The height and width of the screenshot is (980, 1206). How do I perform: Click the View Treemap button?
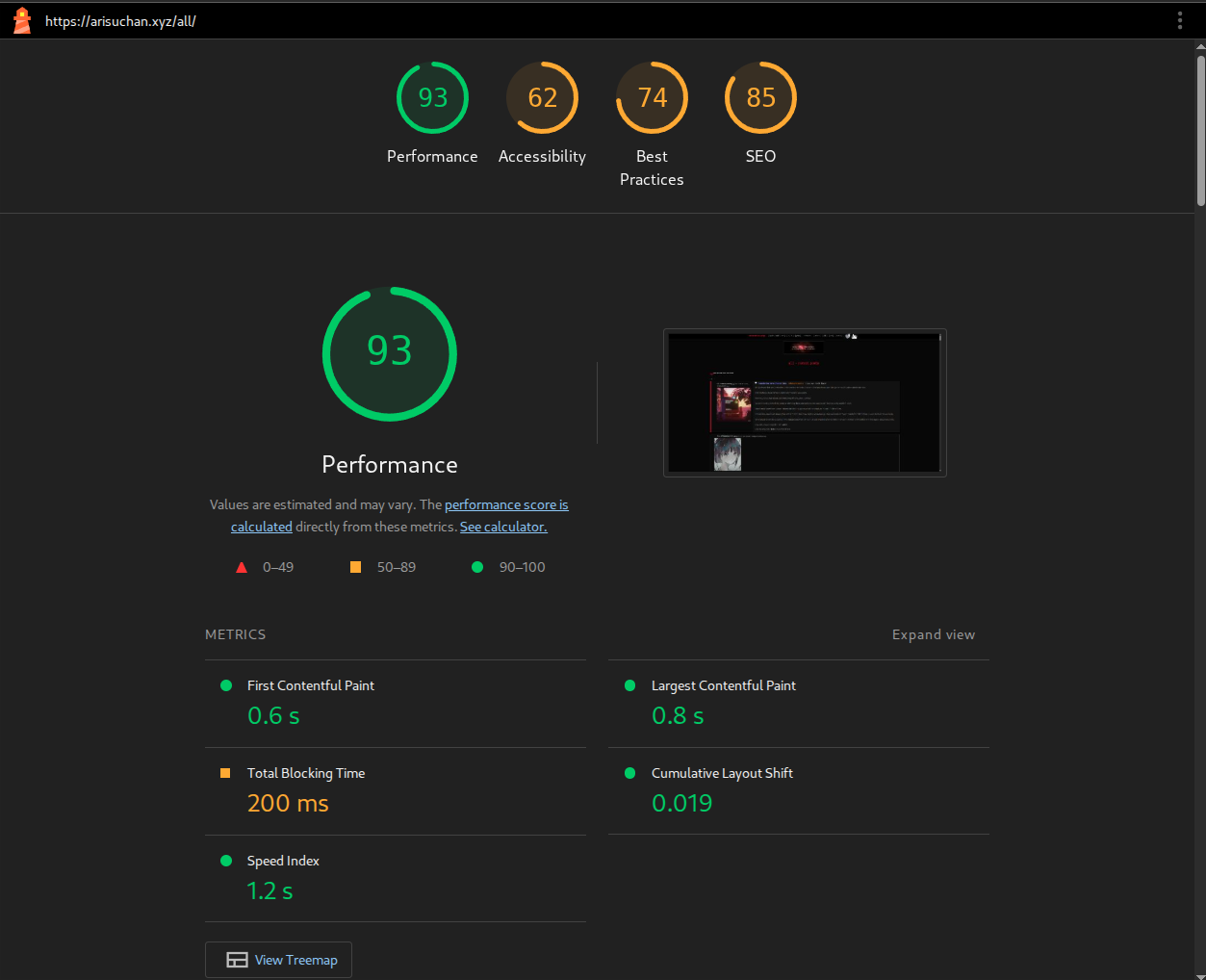(278, 960)
